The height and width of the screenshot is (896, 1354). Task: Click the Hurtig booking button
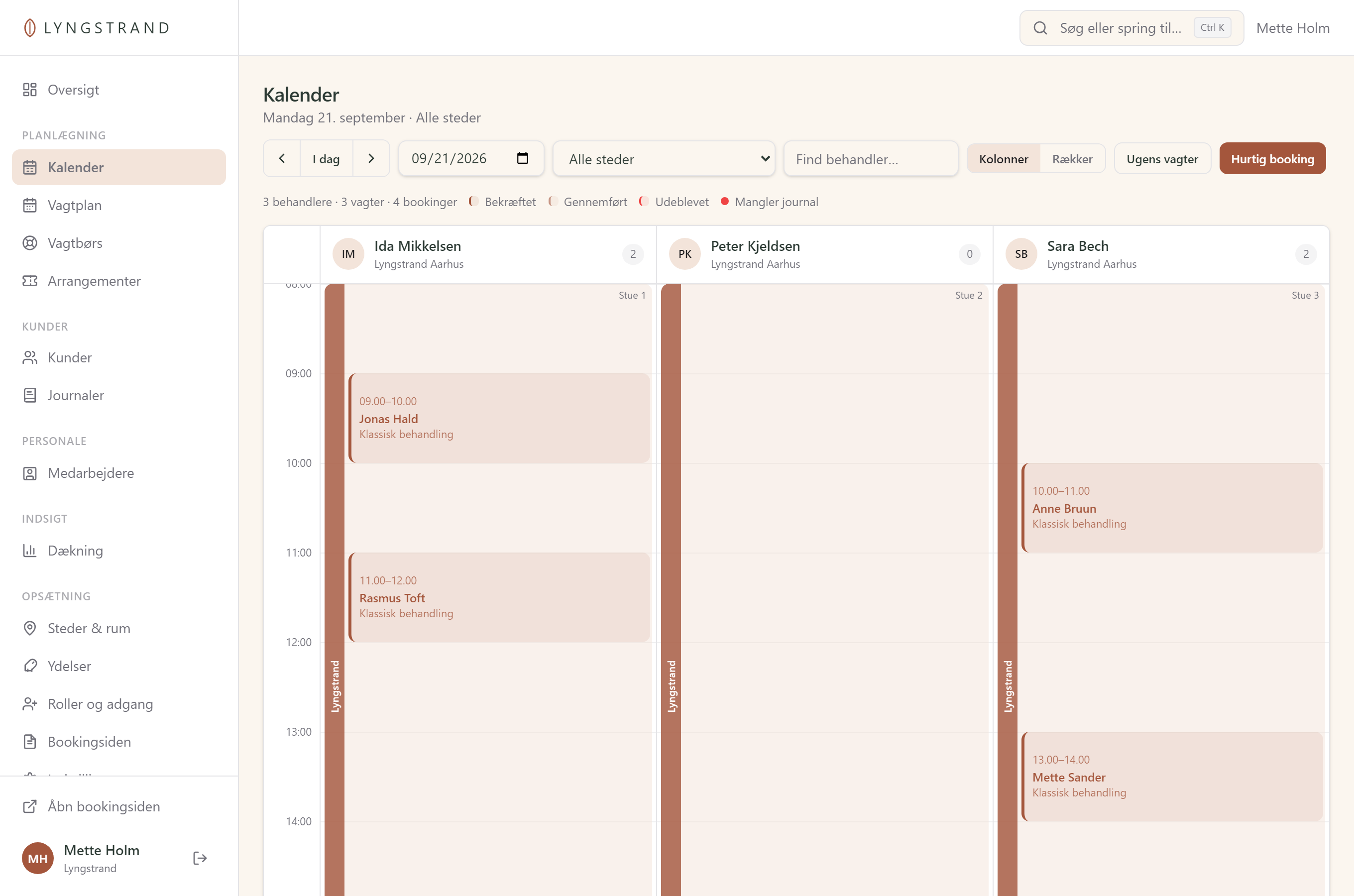tap(1272, 159)
